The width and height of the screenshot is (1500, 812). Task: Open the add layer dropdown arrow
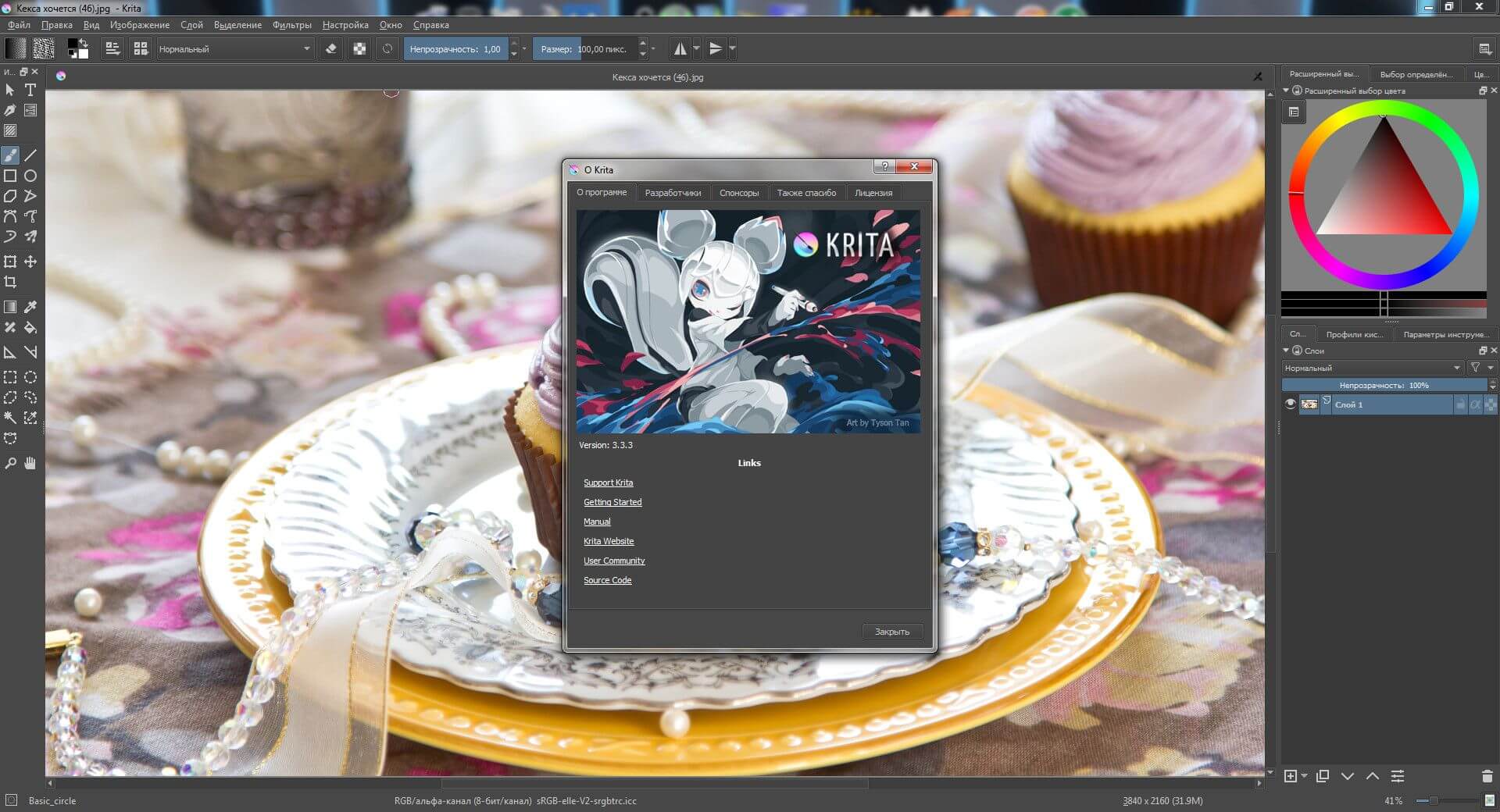[x=1304, y=776]
